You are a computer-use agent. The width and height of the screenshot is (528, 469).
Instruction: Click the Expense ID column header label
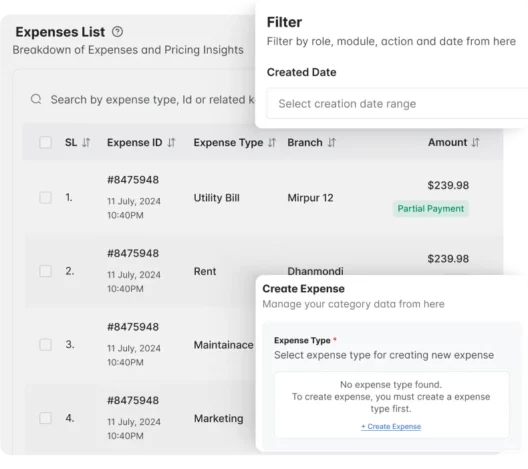[135, 143]
